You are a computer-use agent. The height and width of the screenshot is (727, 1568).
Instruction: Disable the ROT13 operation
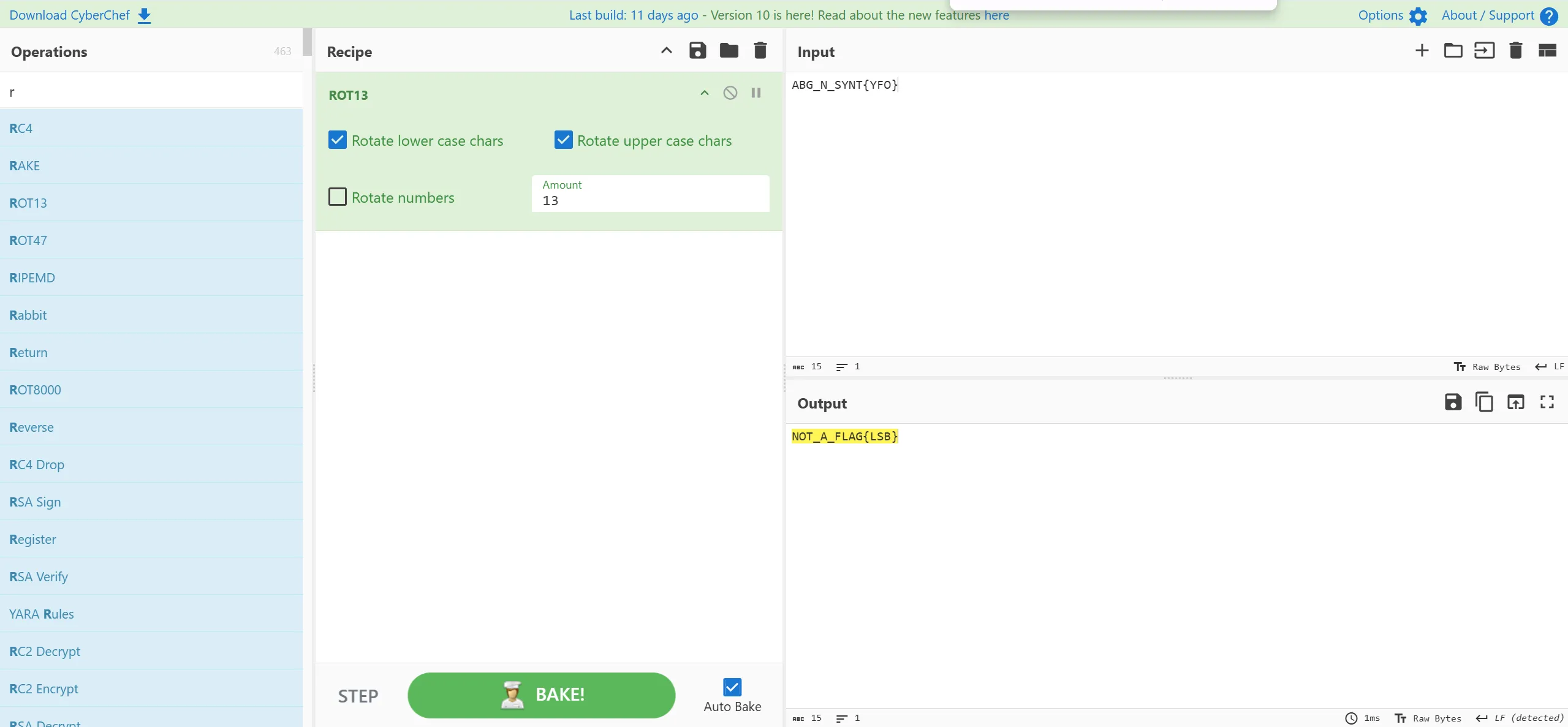730,93
